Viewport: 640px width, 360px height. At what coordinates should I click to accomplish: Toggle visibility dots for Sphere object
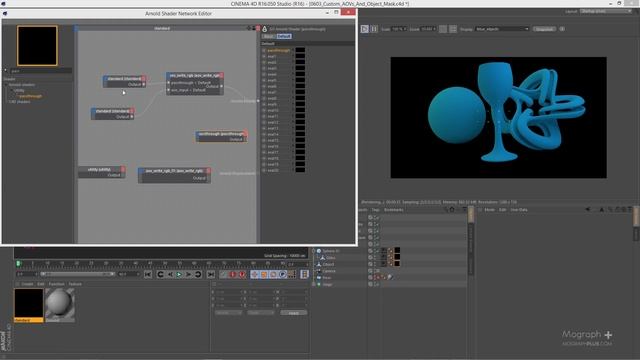(376, 251)
